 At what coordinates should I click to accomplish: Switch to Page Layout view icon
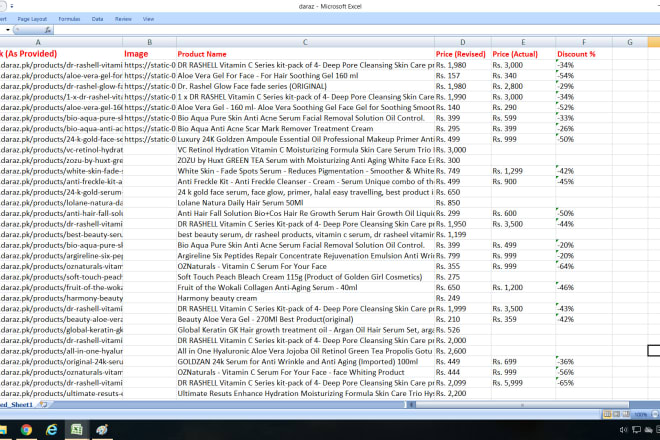[x=616, y=414]
